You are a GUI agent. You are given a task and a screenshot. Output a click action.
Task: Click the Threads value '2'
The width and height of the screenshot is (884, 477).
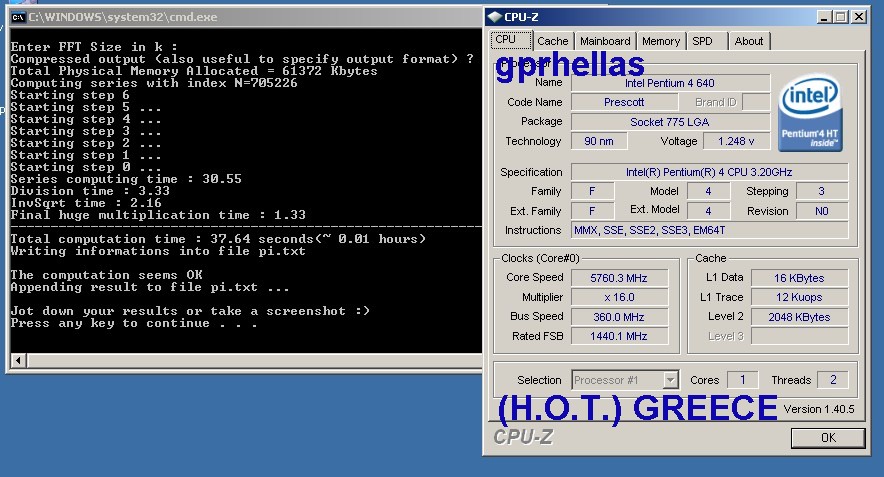coord(833,380)
